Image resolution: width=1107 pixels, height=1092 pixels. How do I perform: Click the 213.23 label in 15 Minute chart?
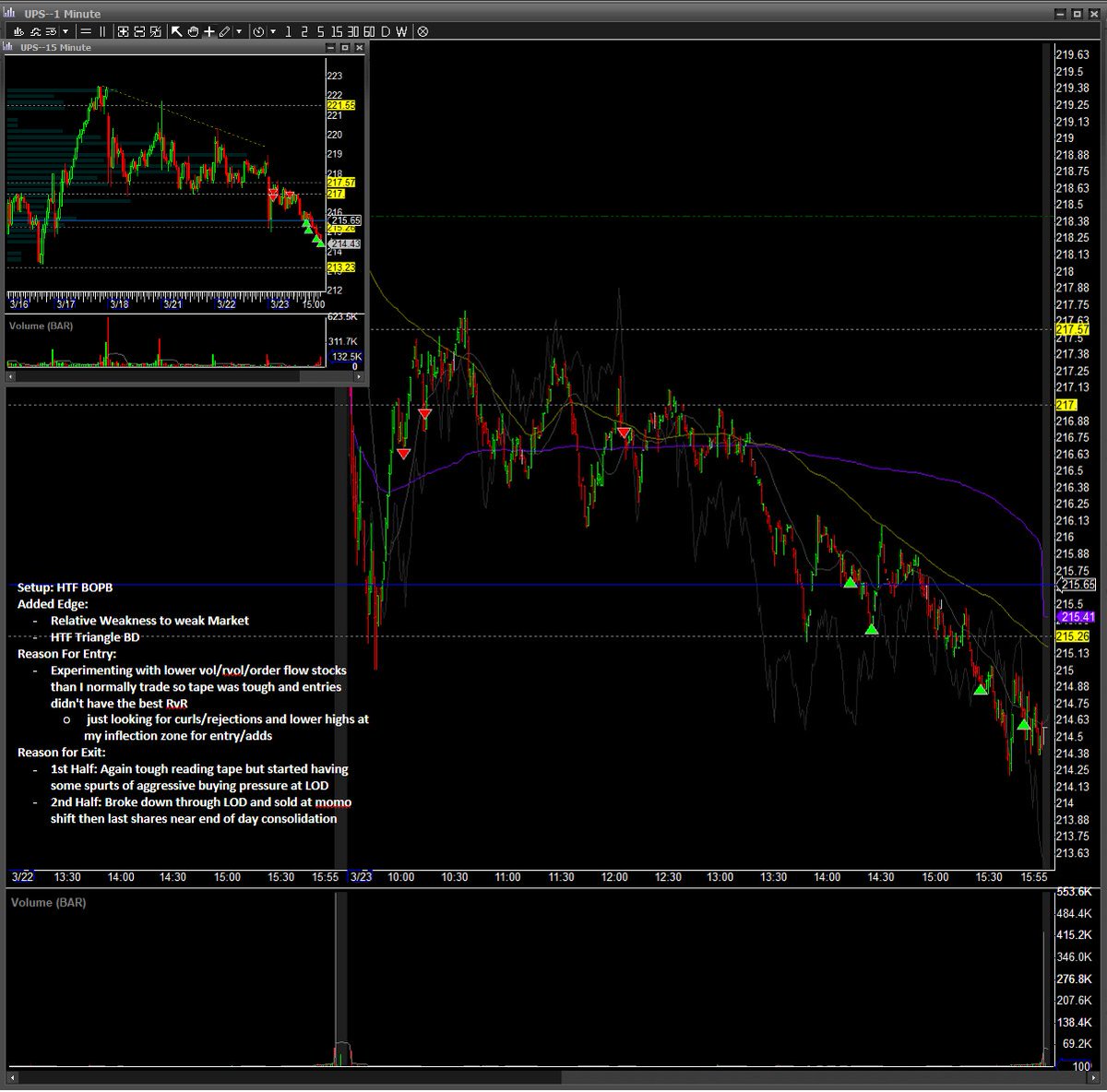click(x=340, y=267)
